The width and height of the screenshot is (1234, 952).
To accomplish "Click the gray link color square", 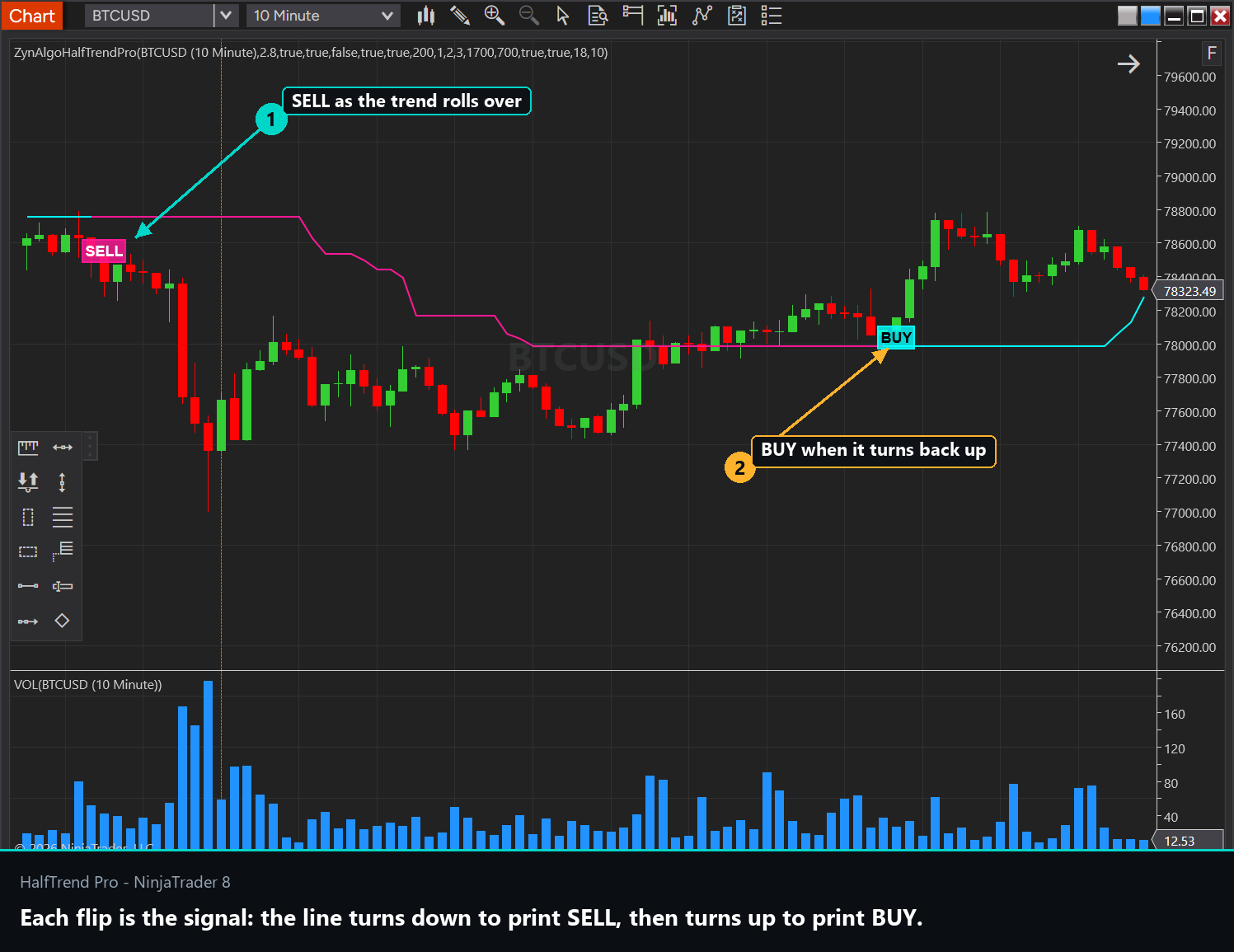I will [x=1127, y=16].
